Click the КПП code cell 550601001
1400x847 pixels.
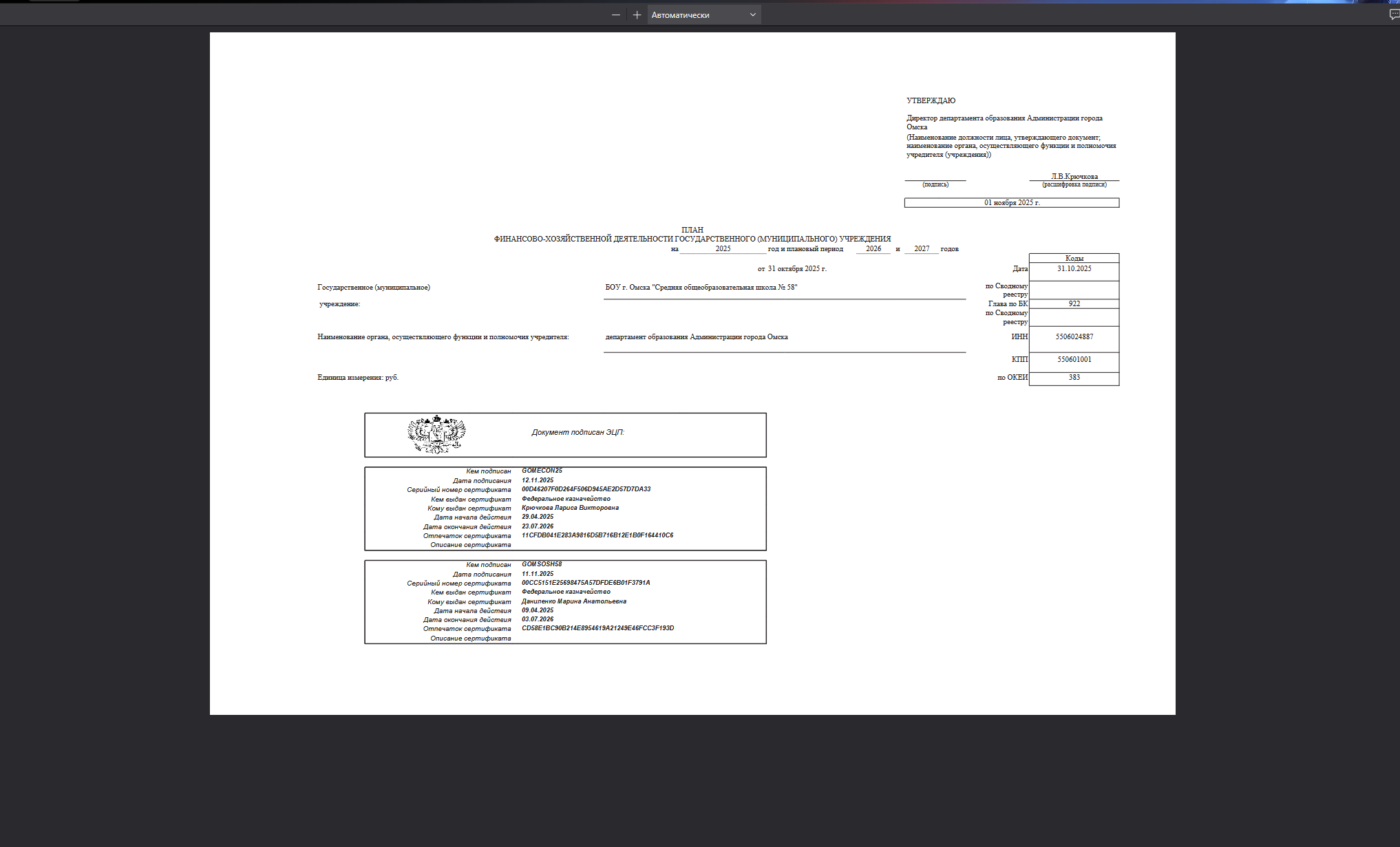coord(1074,360)
